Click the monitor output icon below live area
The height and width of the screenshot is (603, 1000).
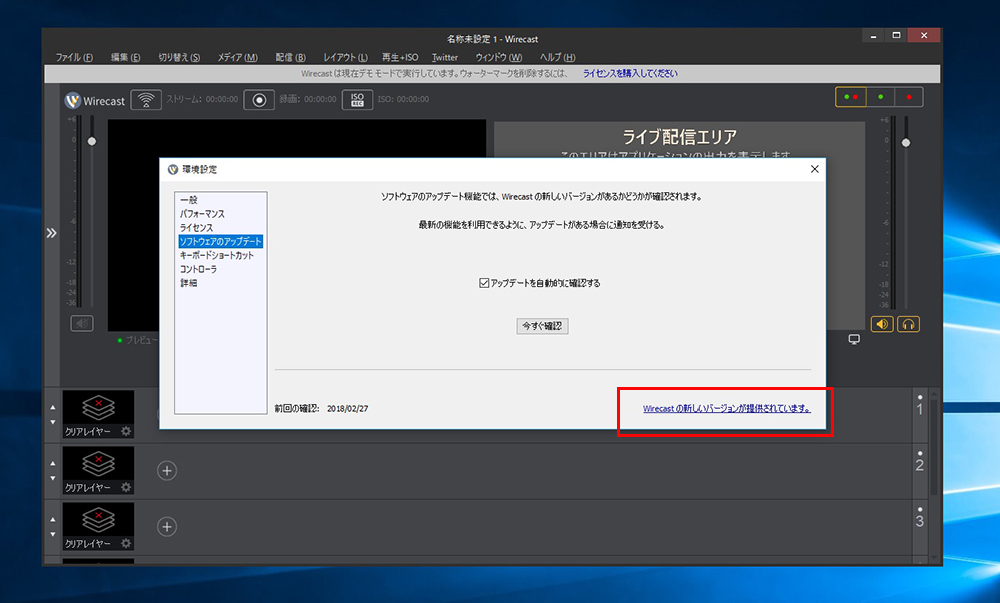point(854,339)
